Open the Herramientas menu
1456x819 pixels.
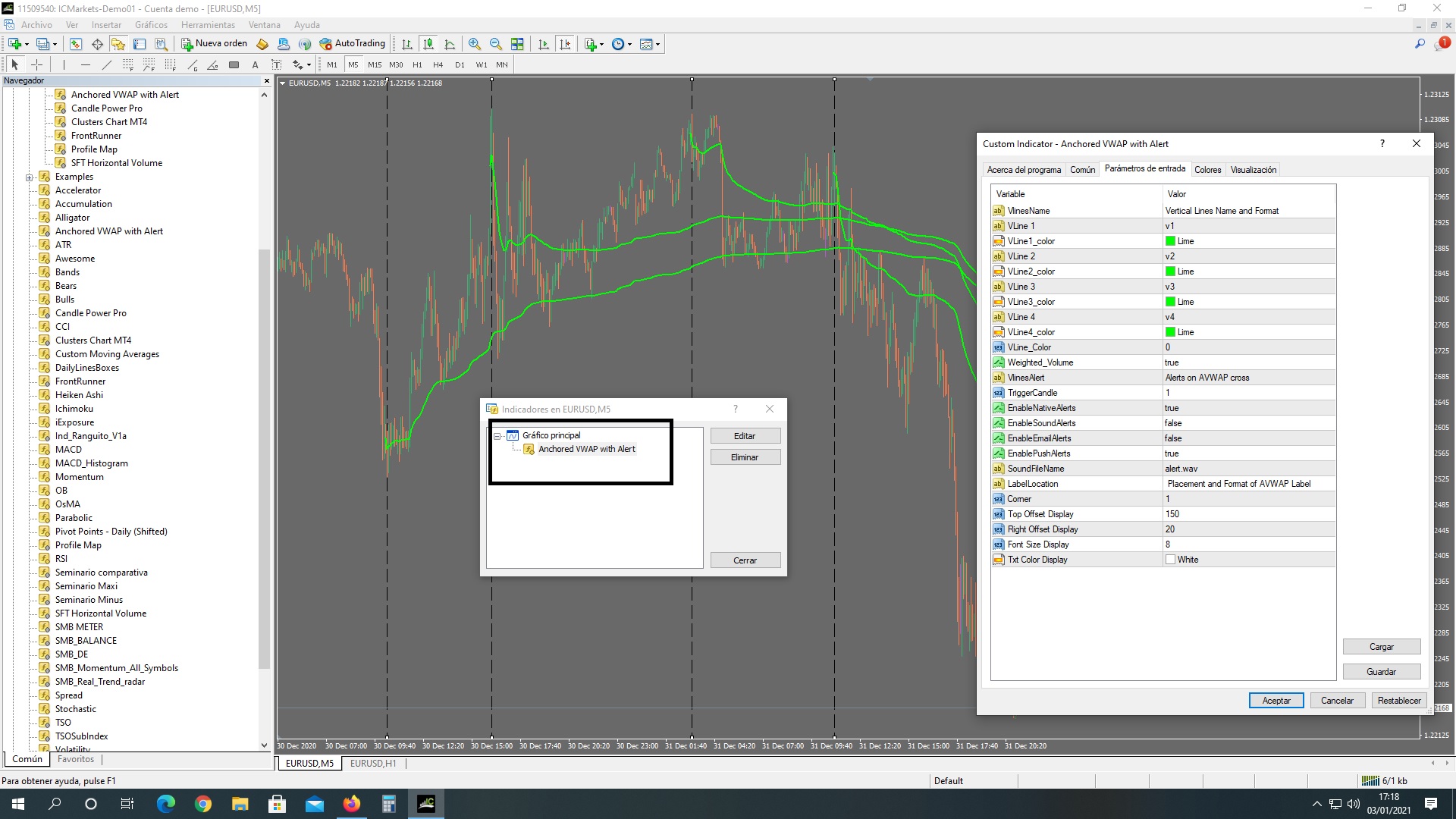(x=208, y=25)
